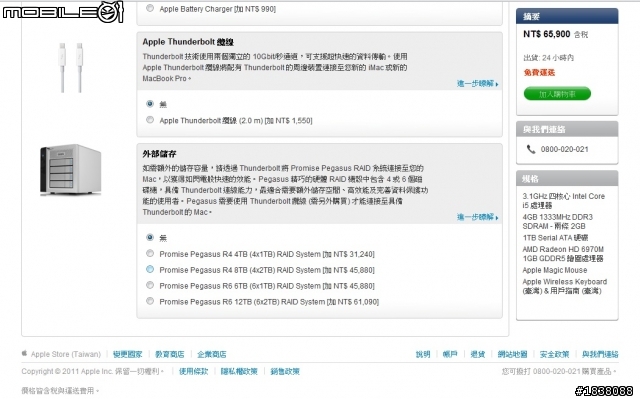Select 無 under Apple Thunderbolt cable
The image size is (640, 399).
[150, 104]
